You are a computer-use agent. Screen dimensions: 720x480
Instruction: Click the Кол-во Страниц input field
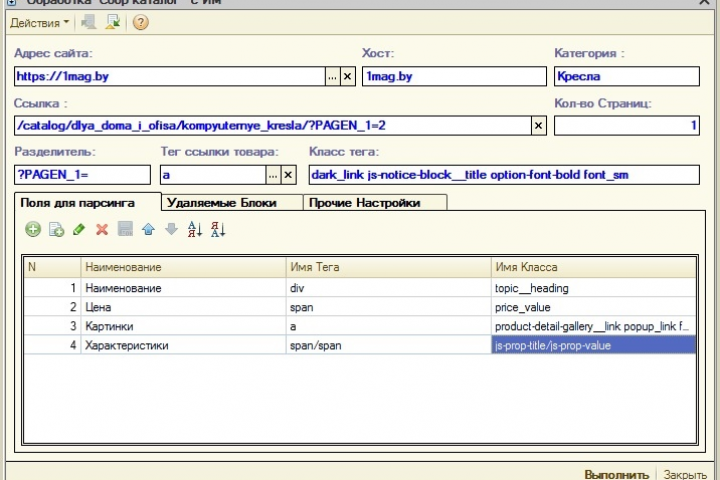pos(627,125)
